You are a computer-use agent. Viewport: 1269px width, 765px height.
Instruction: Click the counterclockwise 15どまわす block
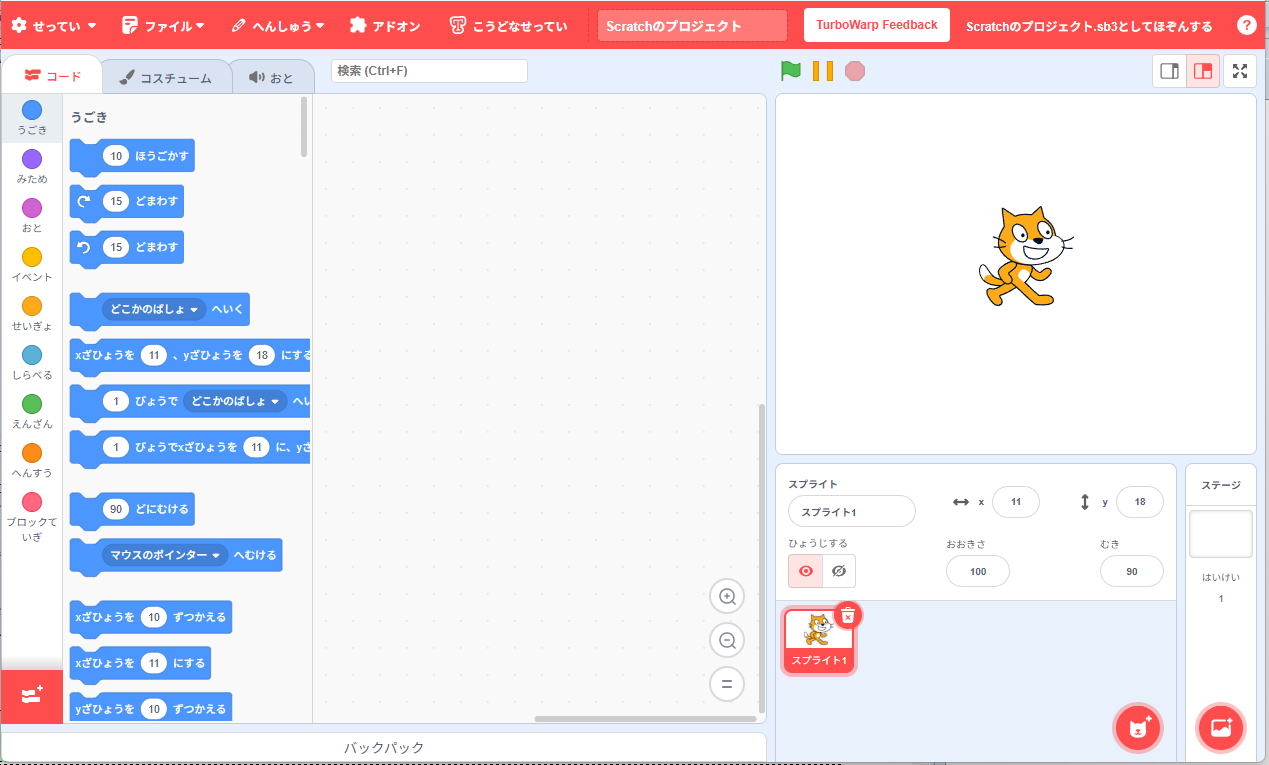coord(126,248)
